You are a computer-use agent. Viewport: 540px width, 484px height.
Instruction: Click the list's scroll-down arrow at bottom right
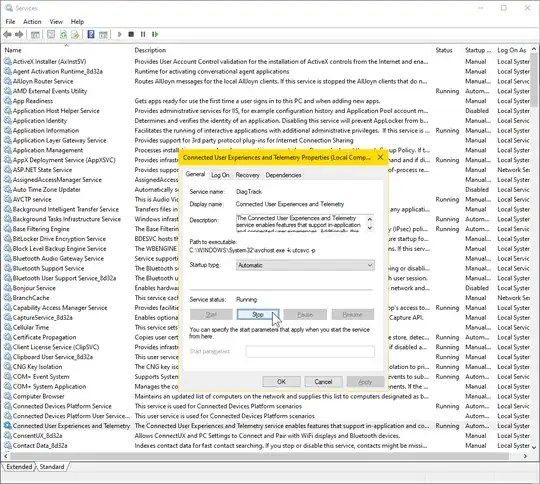(x=534, y=447)
